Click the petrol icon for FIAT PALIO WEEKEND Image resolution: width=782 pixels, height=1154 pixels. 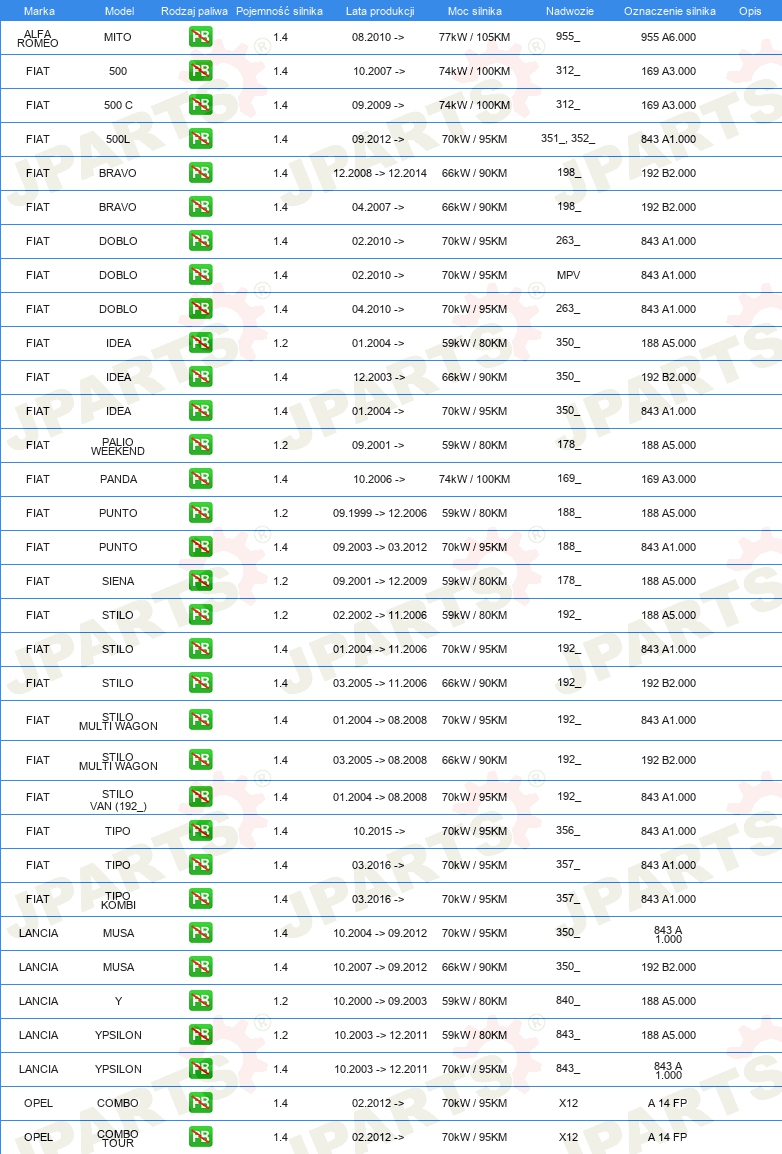click(x=200, y=445)
